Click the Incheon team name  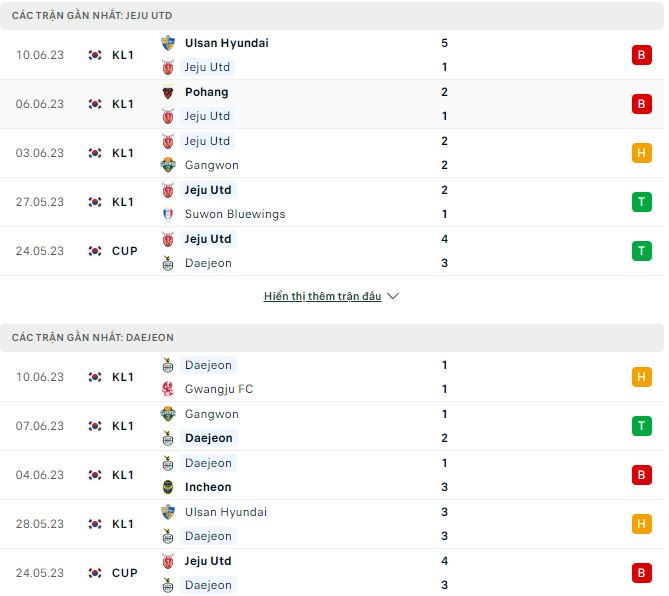coord(208,487)
